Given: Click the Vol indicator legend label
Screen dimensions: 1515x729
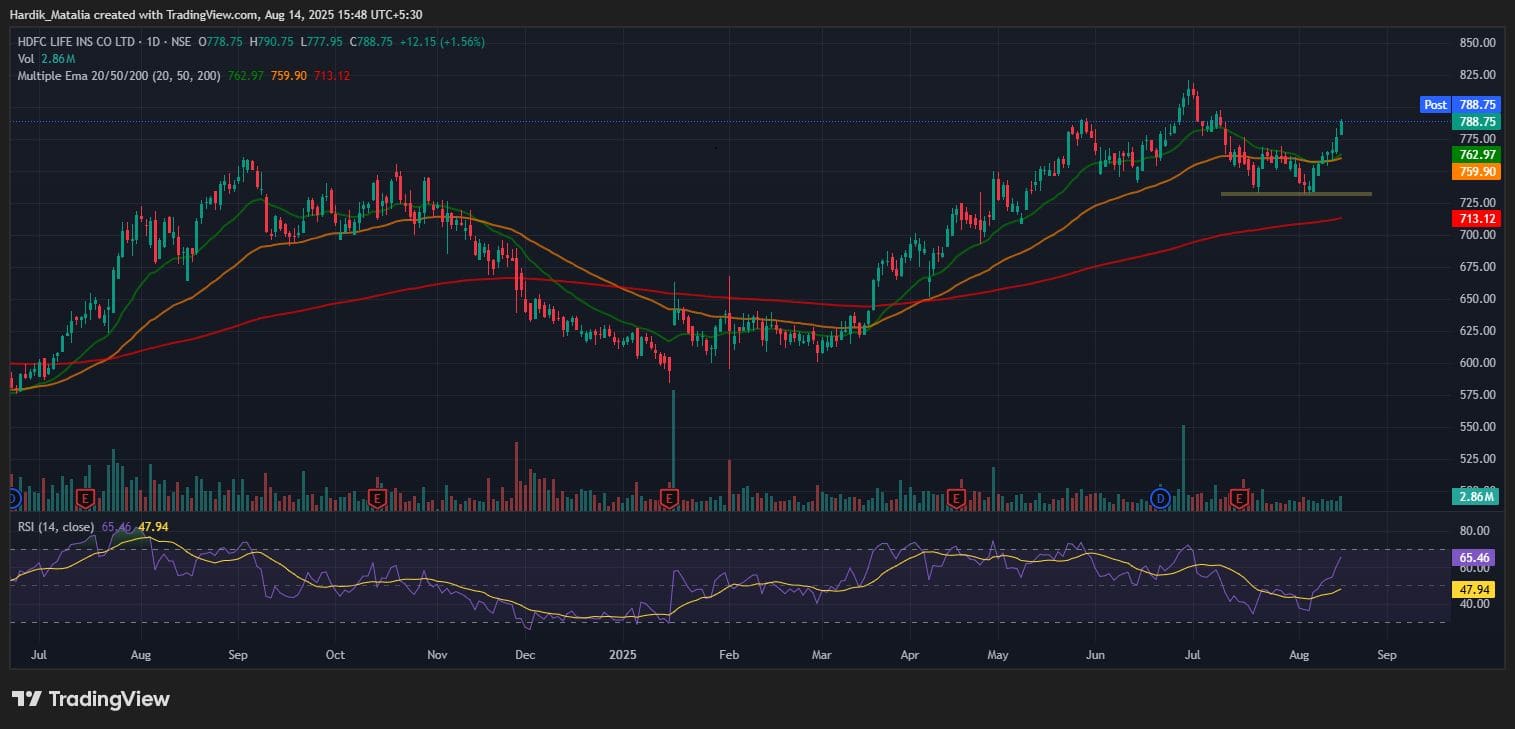Looking at the screenshot, I should (26, 59).
